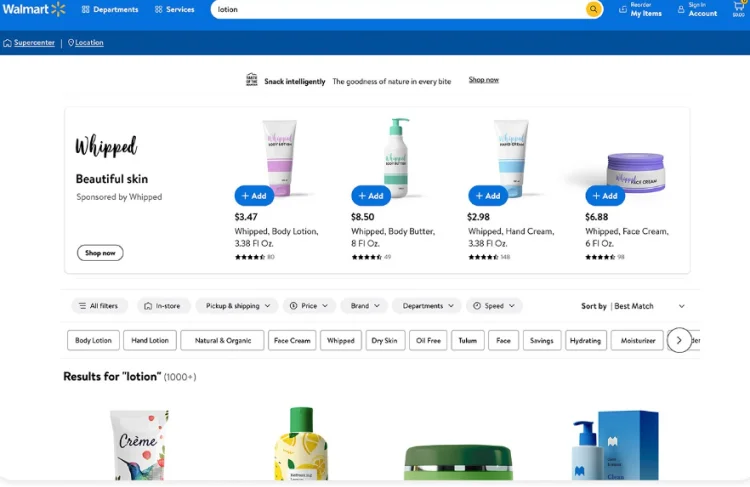Open the shopping cart icon
The width and height of the screenshot is (750, 487).
pyautogui.click(x=739, y=9)
